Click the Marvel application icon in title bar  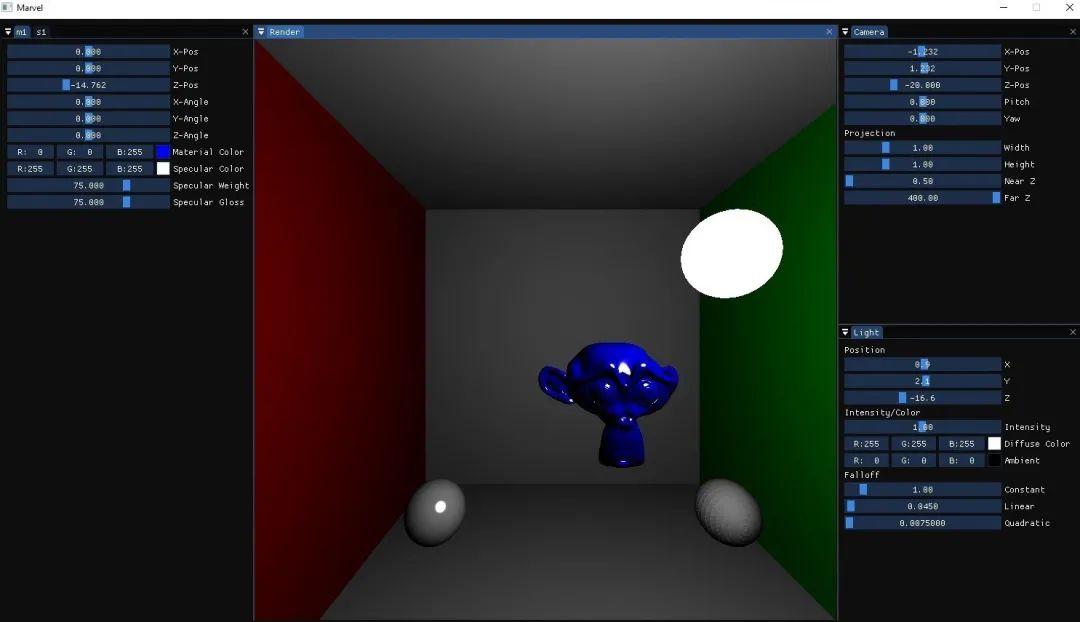[x=8, y=7]
